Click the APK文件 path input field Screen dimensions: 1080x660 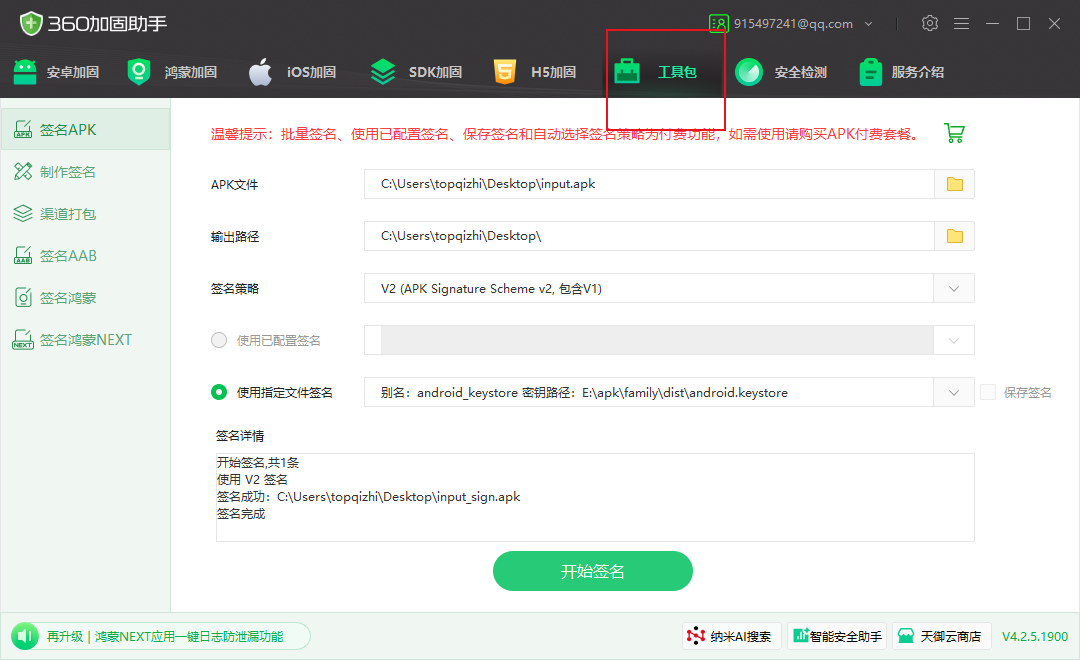(649, 184)
